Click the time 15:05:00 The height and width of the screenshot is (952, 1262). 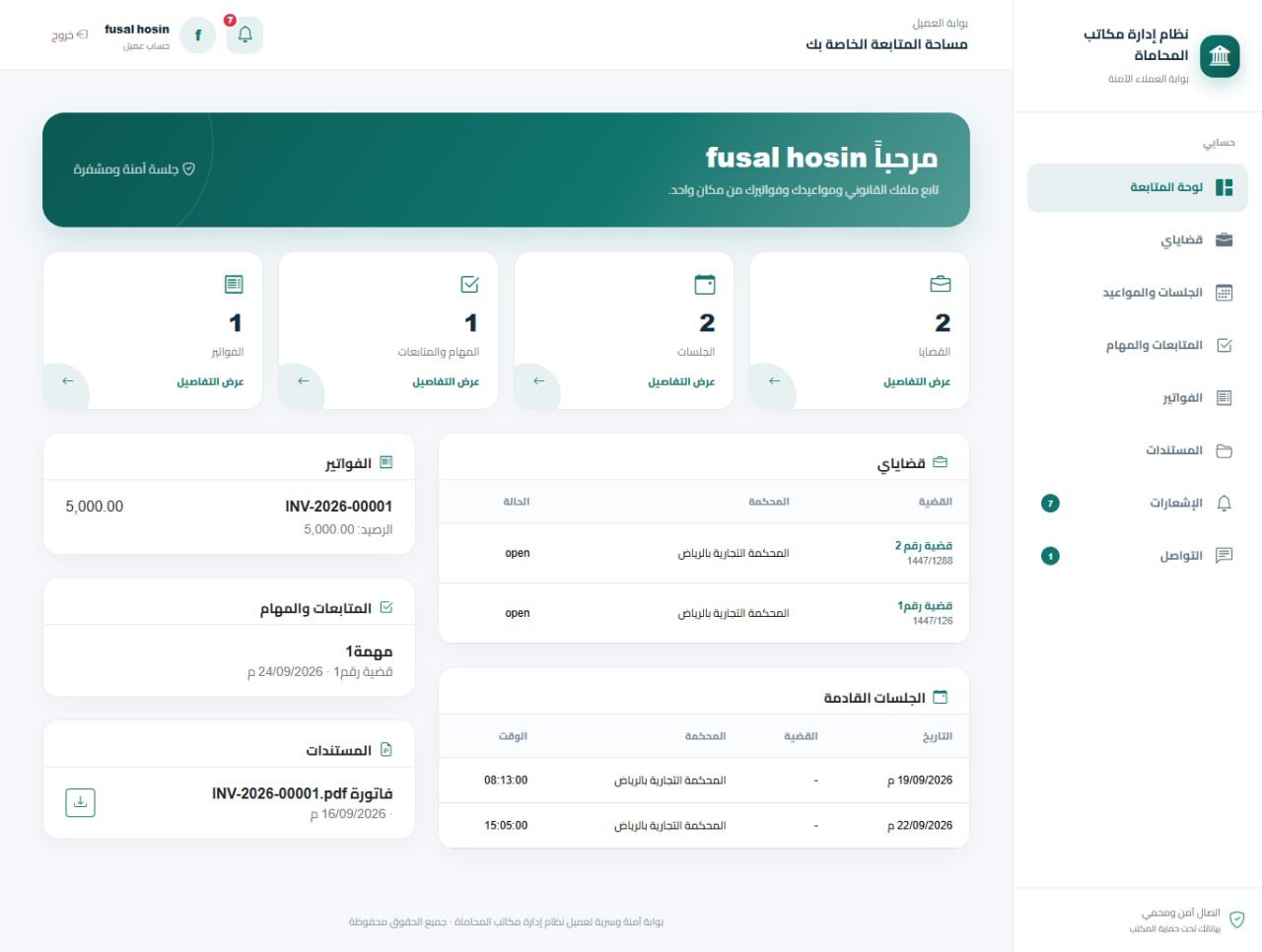[x=506, y=826]
